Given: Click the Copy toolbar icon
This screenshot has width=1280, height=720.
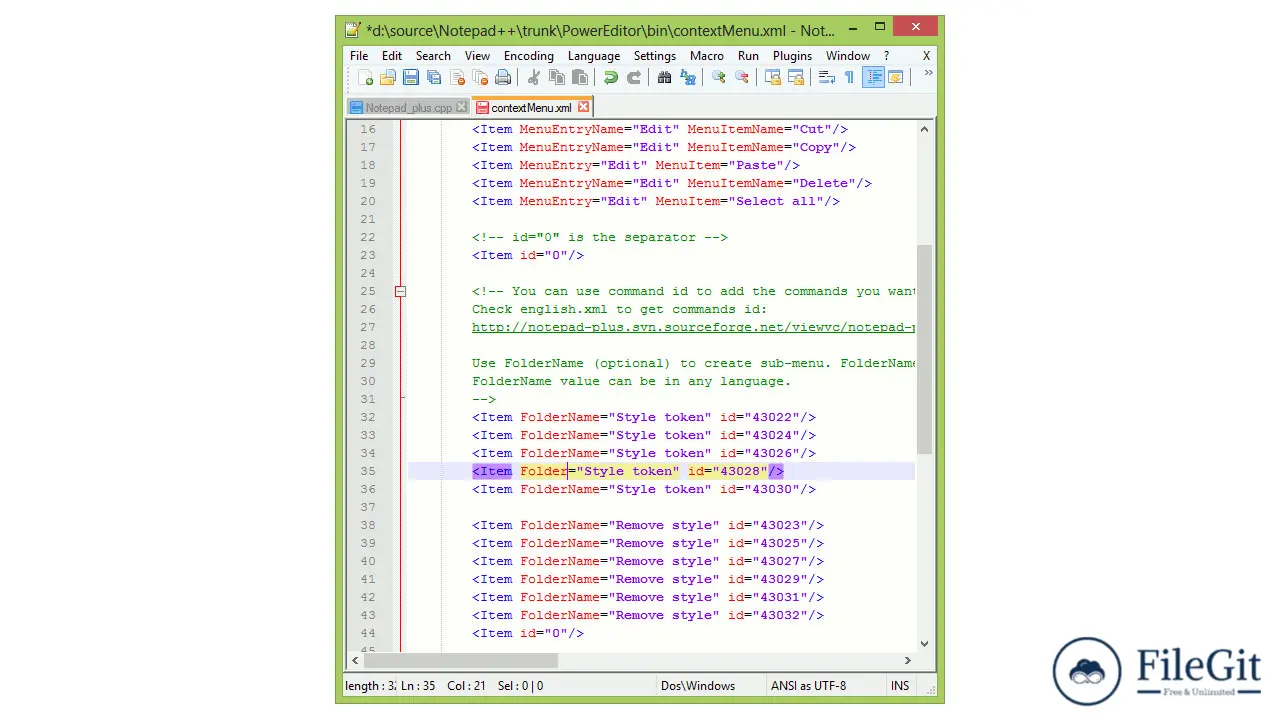Looking at the screenshot, I should 557,77.
